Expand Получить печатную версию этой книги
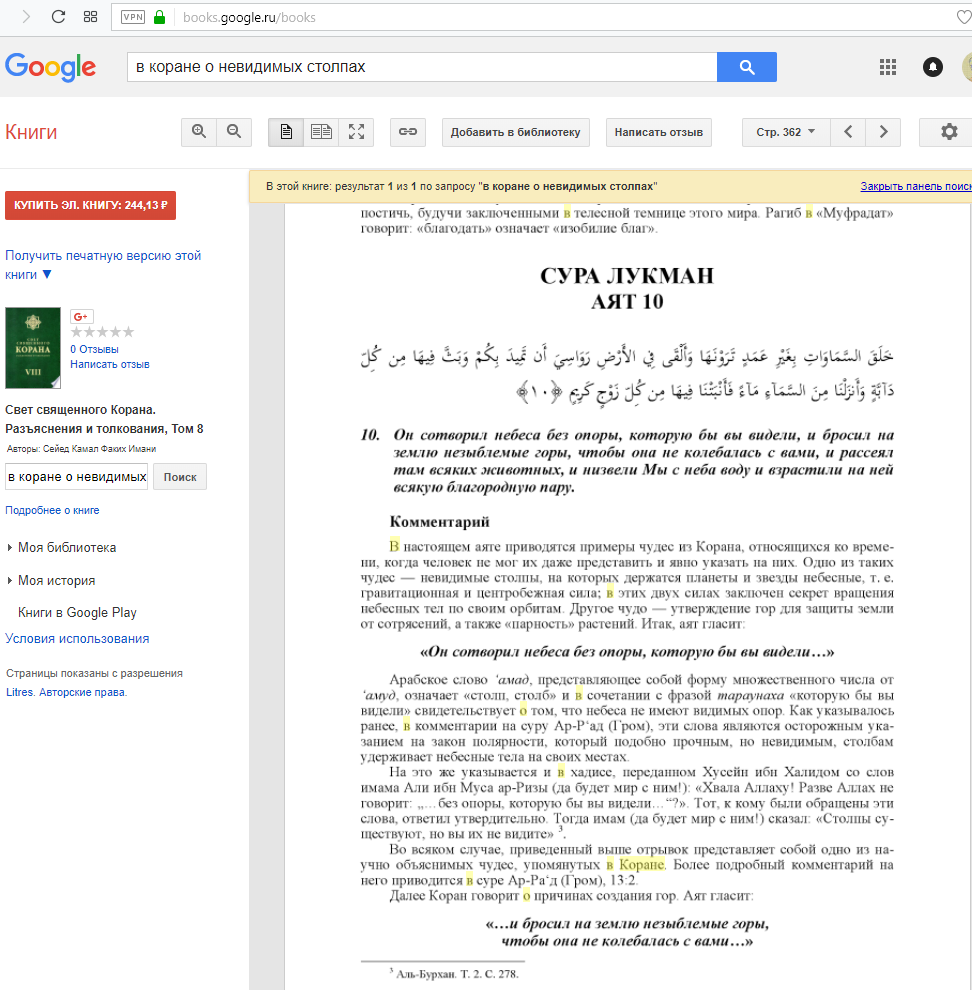Screen dimensions: 972x990 coord(103,265)
